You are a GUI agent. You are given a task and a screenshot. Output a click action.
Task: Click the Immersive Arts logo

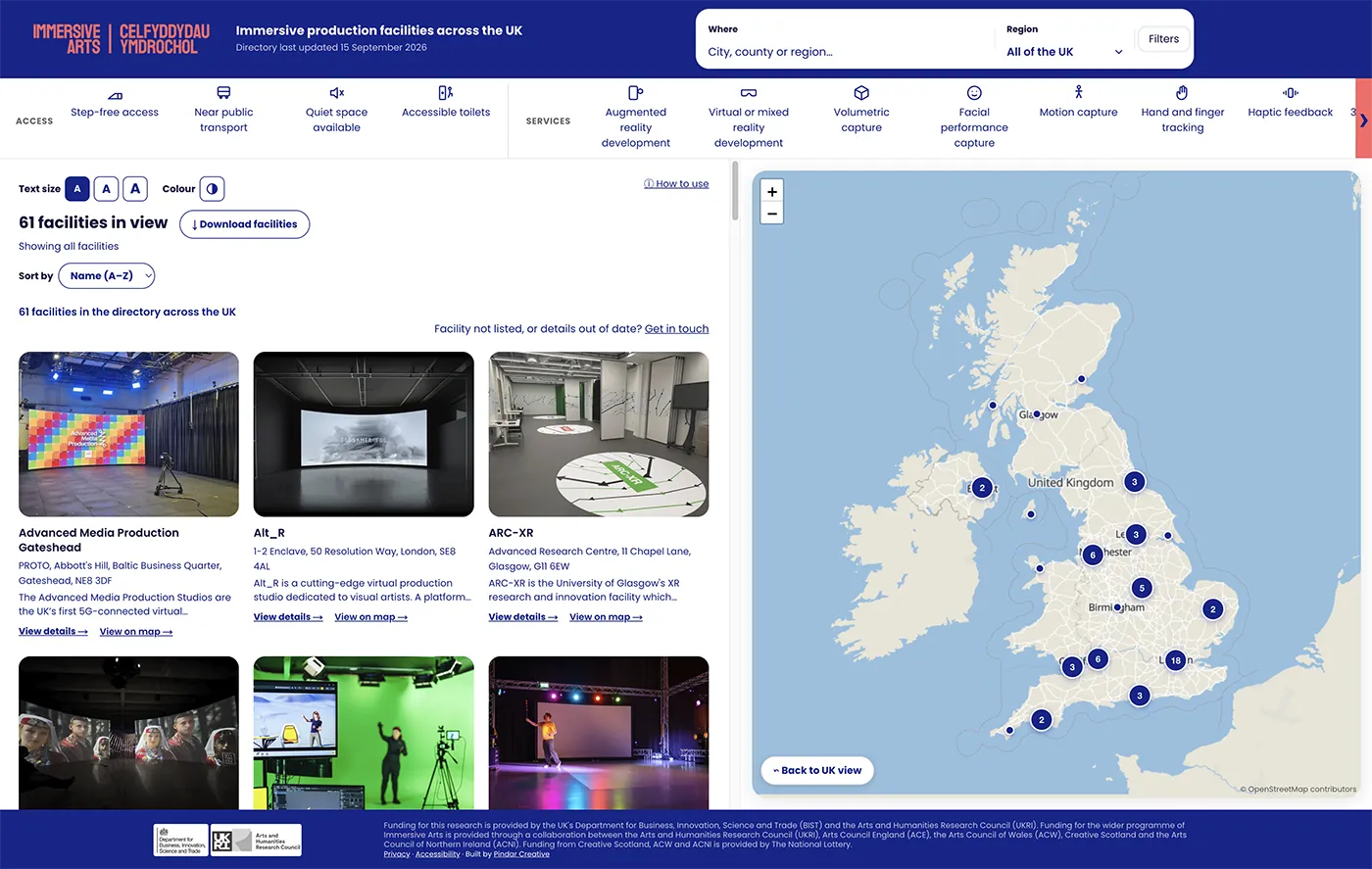[122, 39]
